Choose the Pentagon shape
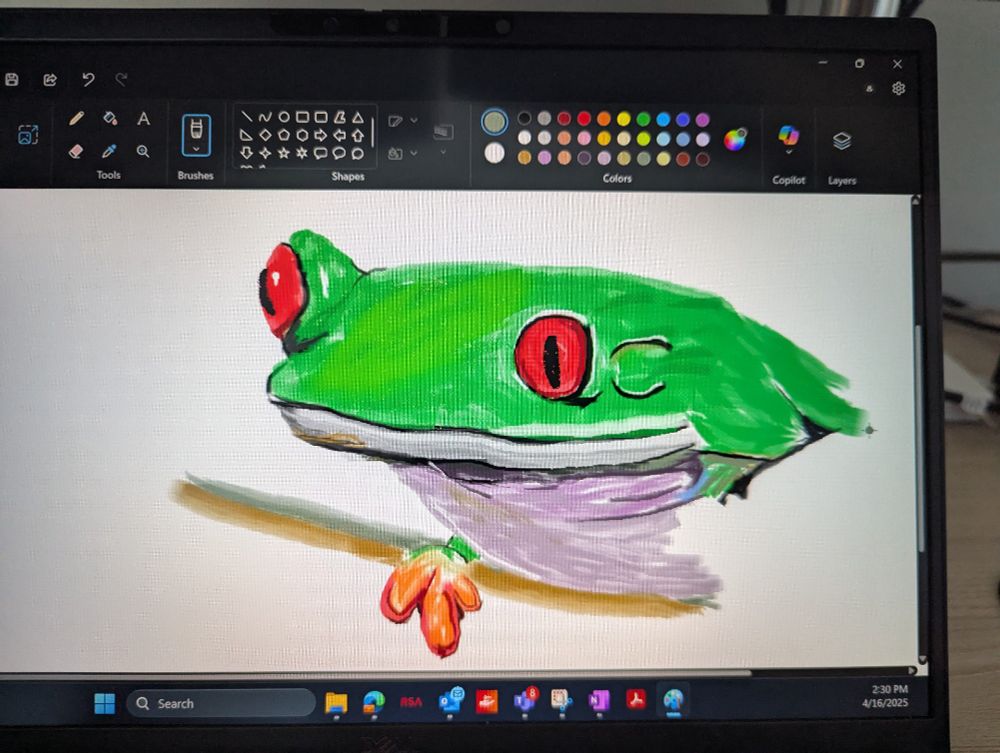 tap(284, 135)
